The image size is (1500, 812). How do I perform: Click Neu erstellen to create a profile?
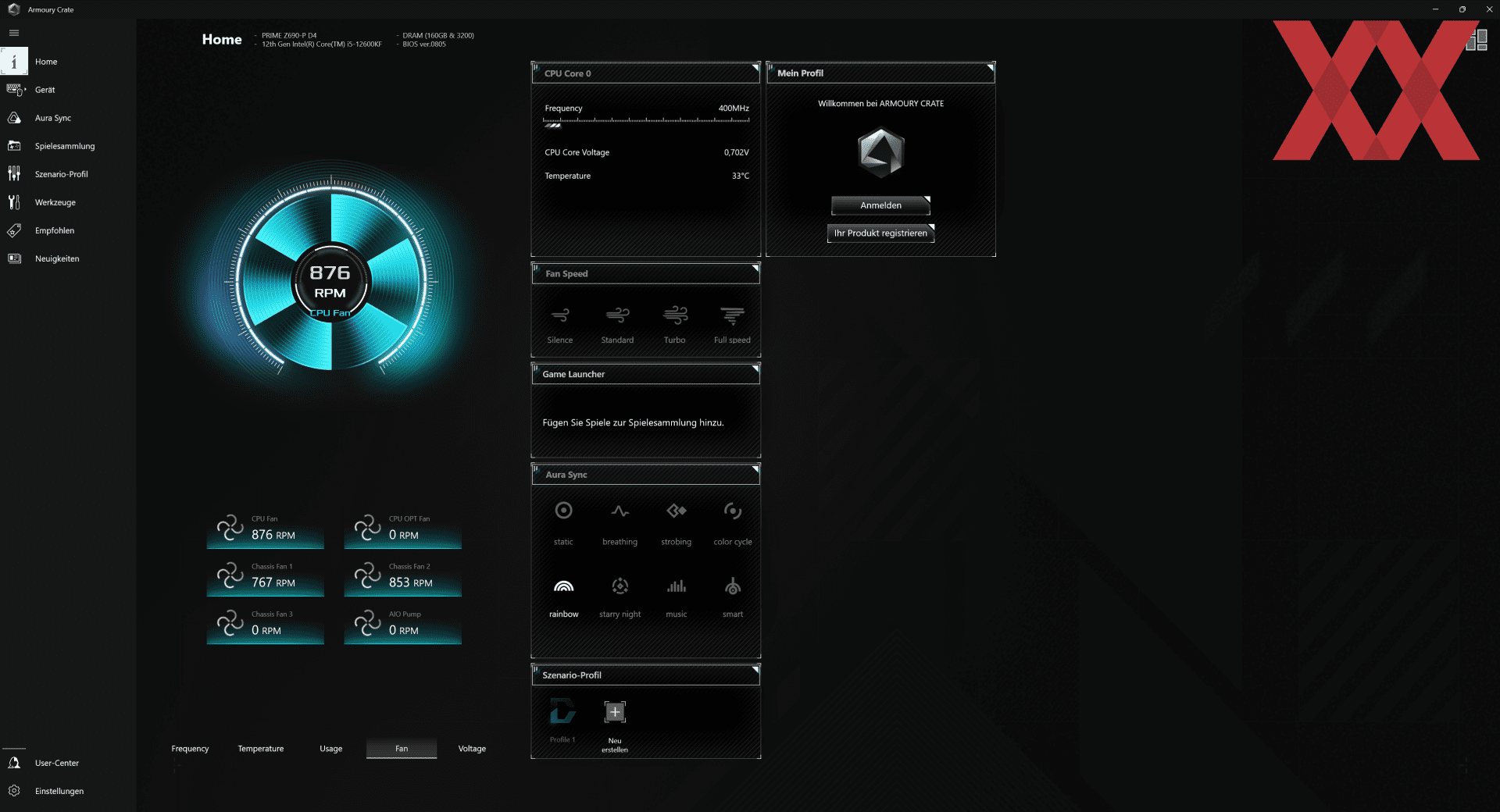[x=615, y=726]
